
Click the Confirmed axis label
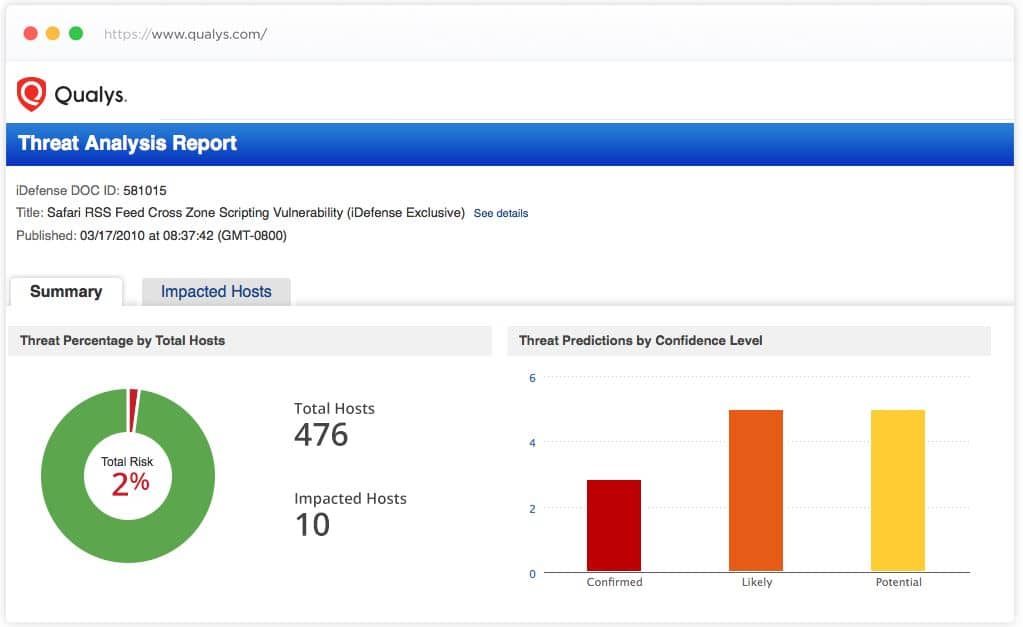coord(615,582)
